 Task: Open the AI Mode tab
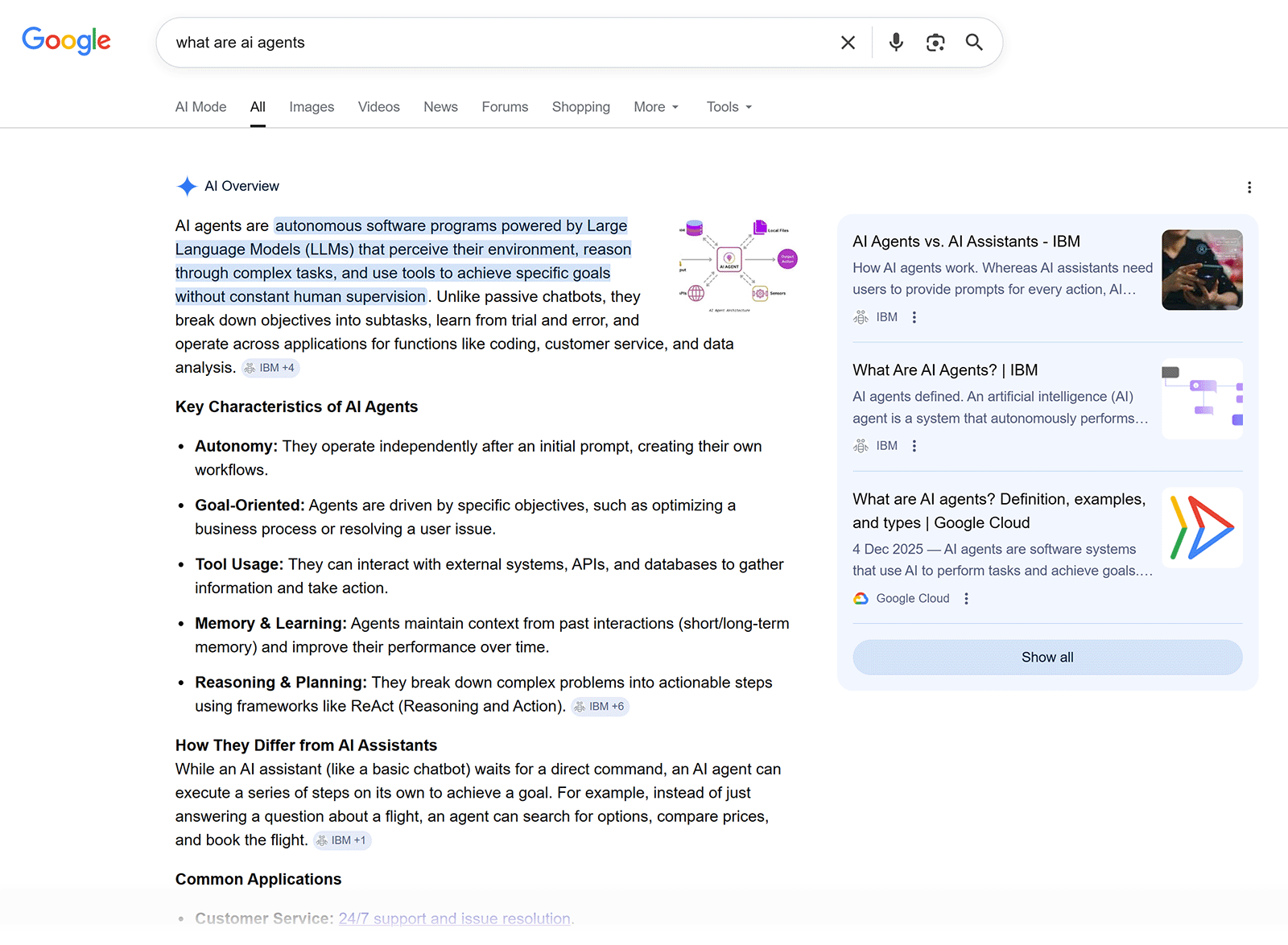tap(200, 106)
